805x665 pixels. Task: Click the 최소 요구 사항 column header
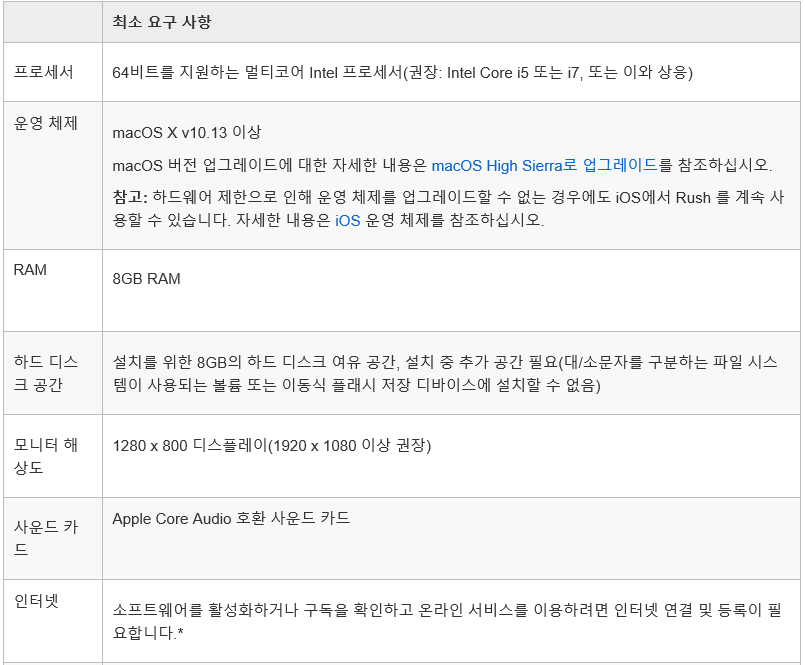coord(162,22)
